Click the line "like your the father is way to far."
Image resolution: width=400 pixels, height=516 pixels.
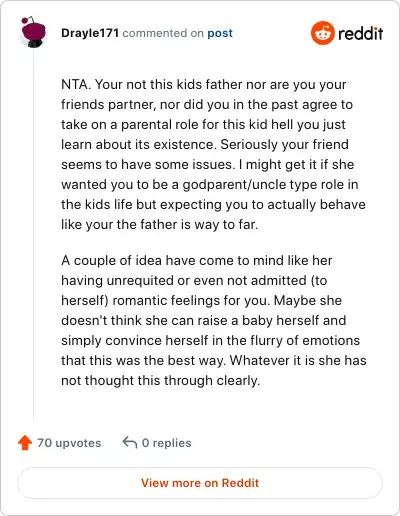tap(160, 225)
